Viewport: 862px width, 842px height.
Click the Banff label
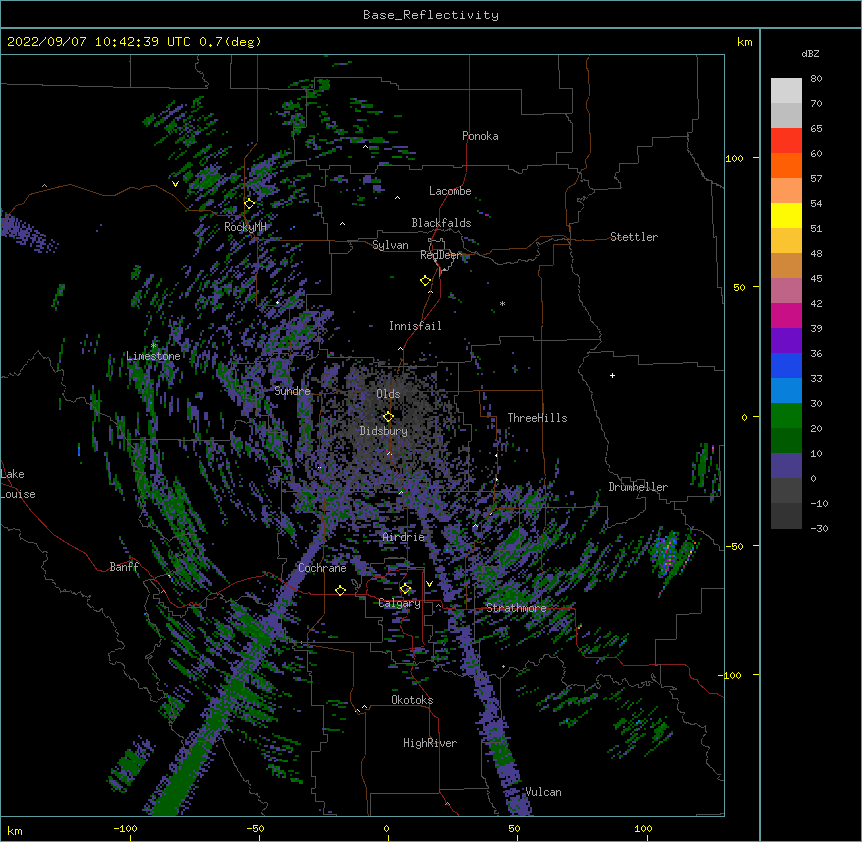point(124,567)
